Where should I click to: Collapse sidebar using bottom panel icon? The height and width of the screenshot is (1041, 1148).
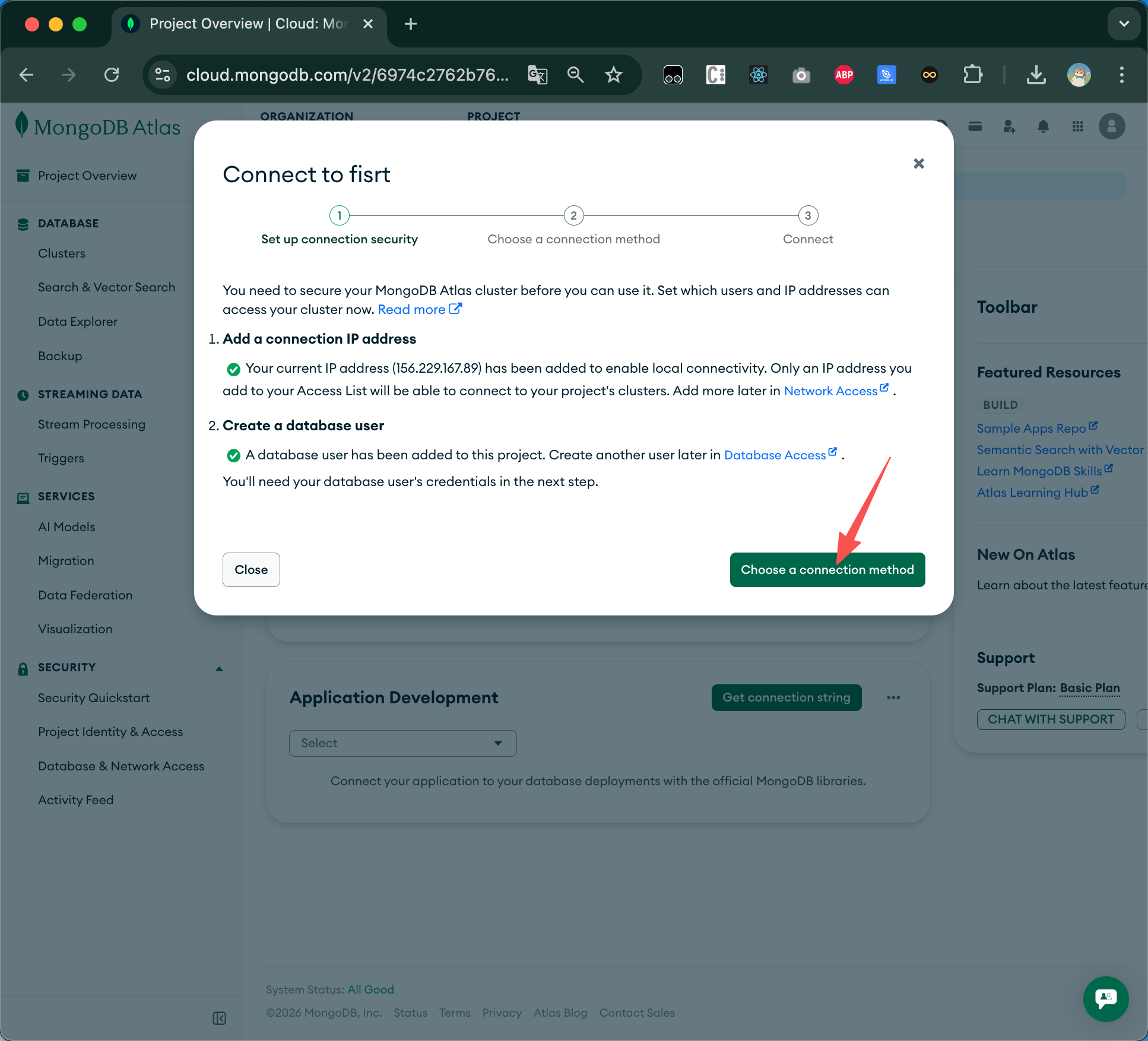(219, 1018)
